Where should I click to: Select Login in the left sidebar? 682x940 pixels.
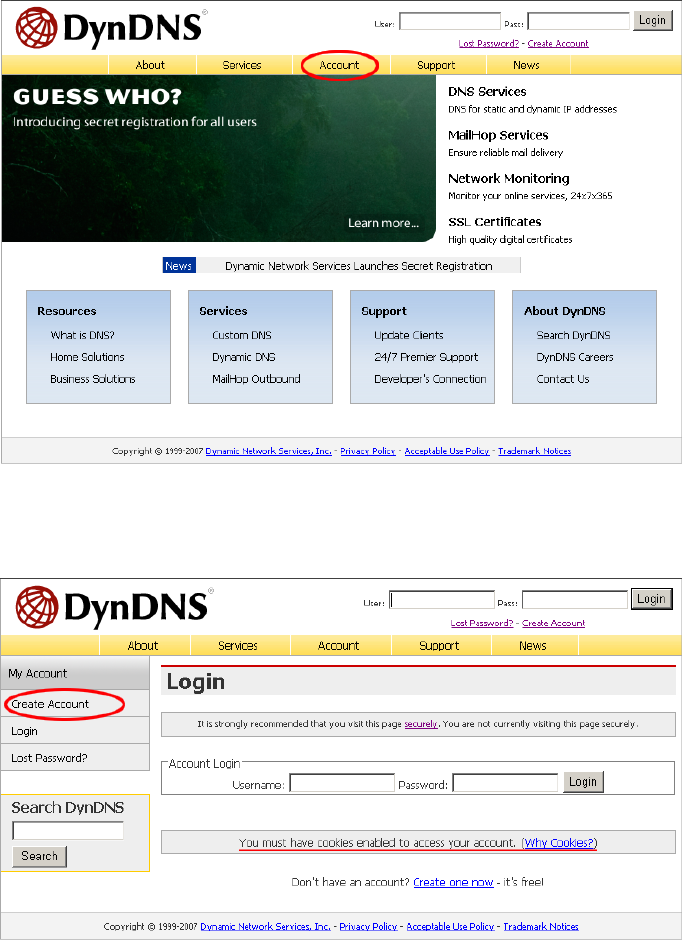75,731
